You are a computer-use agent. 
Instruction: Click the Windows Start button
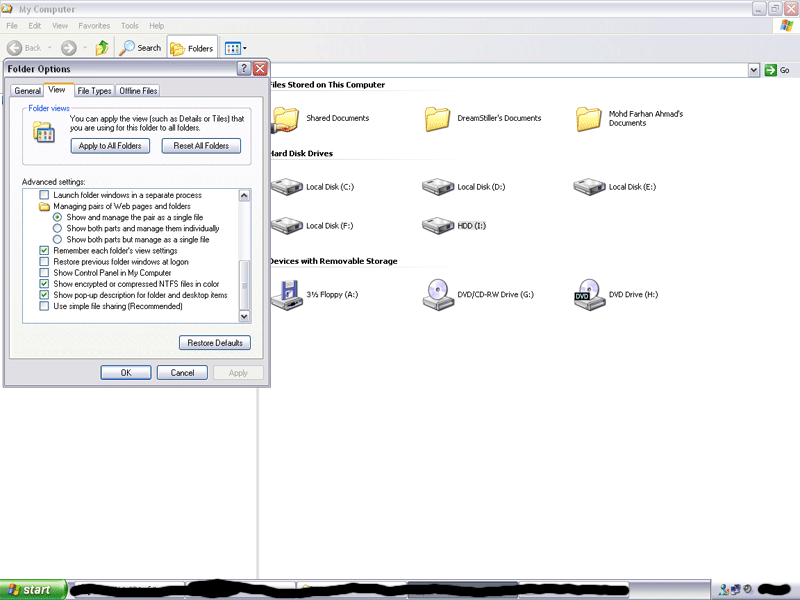coord(33,590)
